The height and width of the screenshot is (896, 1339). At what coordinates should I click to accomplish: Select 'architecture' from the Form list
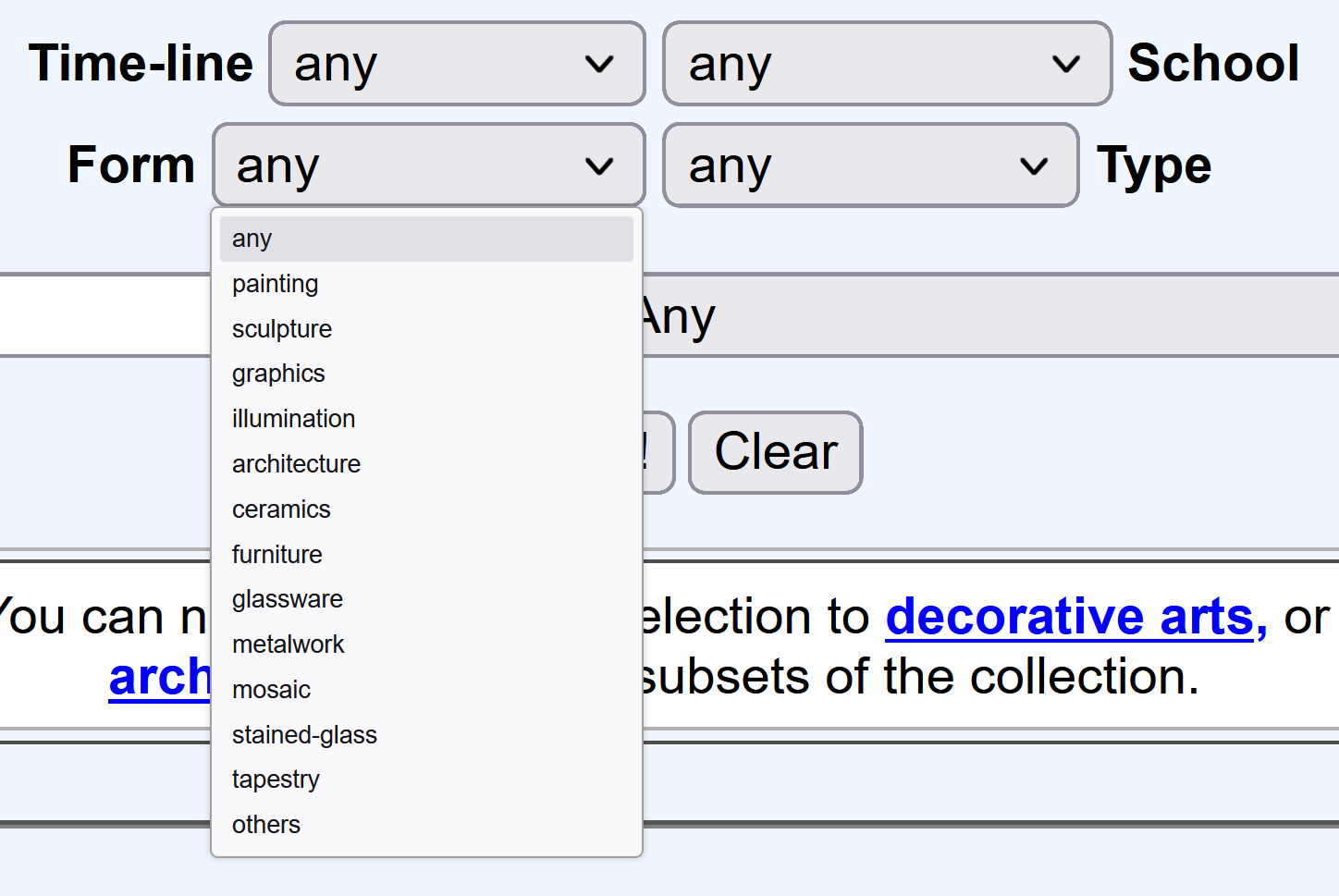pos(426,464)
